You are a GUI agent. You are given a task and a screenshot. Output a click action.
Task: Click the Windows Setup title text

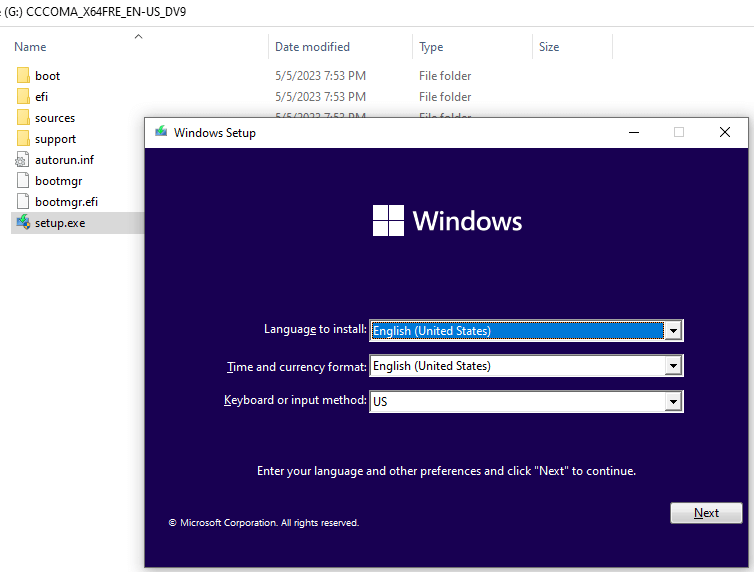[x=214, y=133]
